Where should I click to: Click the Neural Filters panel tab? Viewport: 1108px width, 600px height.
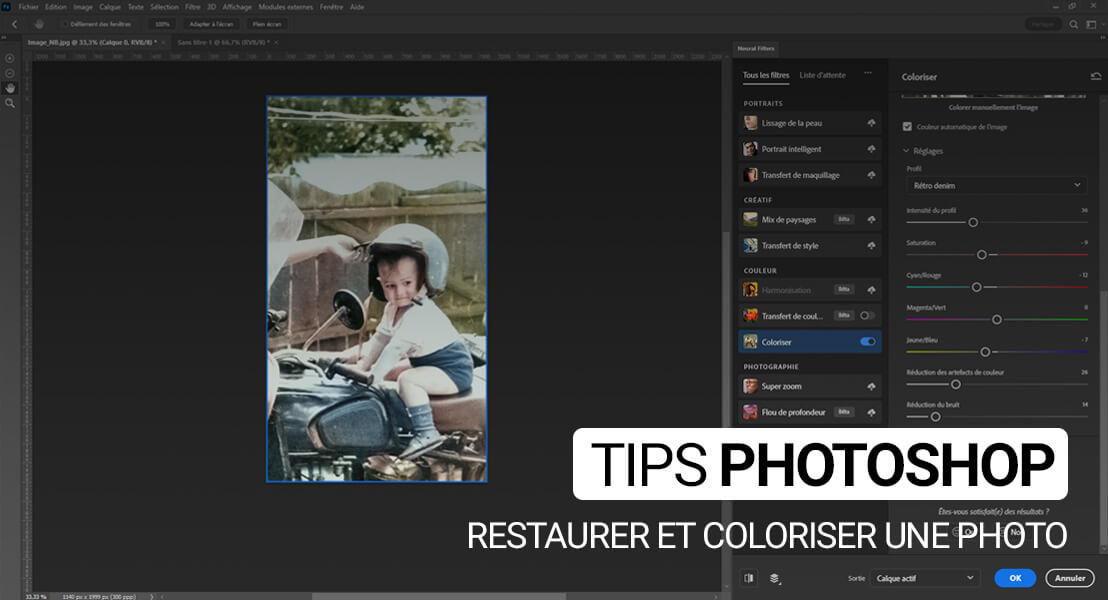pos(755,49)
